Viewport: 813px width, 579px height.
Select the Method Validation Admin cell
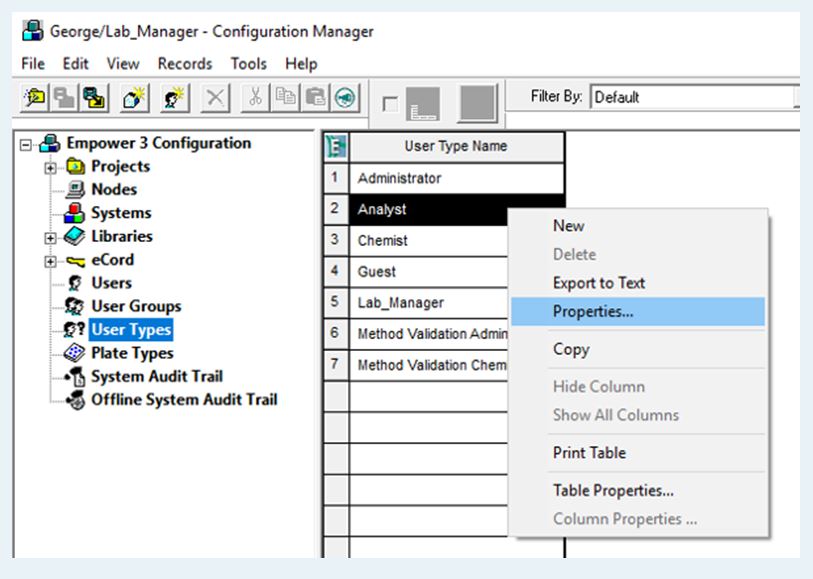click(429, 334)
